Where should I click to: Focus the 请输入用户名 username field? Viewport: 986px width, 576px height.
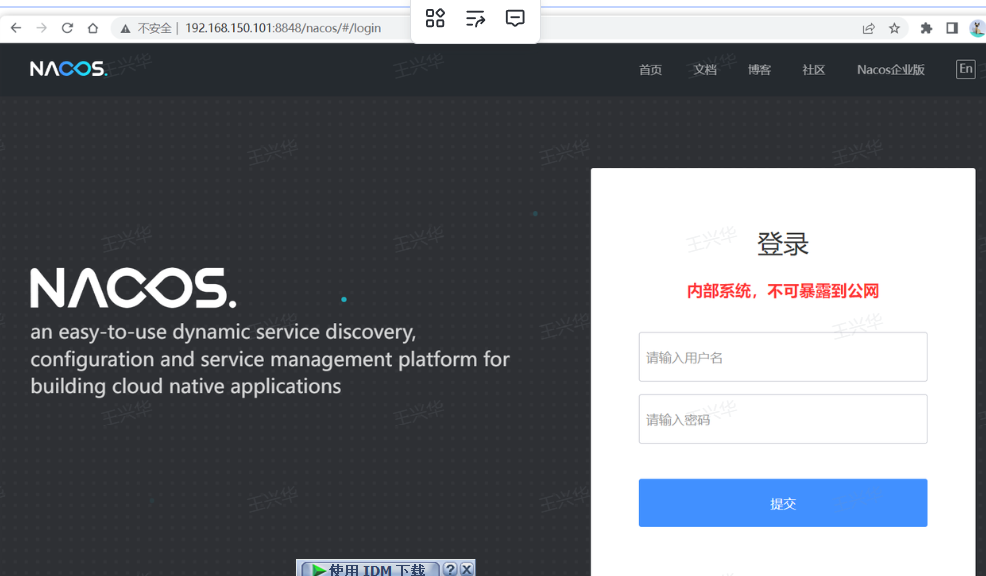(782, 357)
